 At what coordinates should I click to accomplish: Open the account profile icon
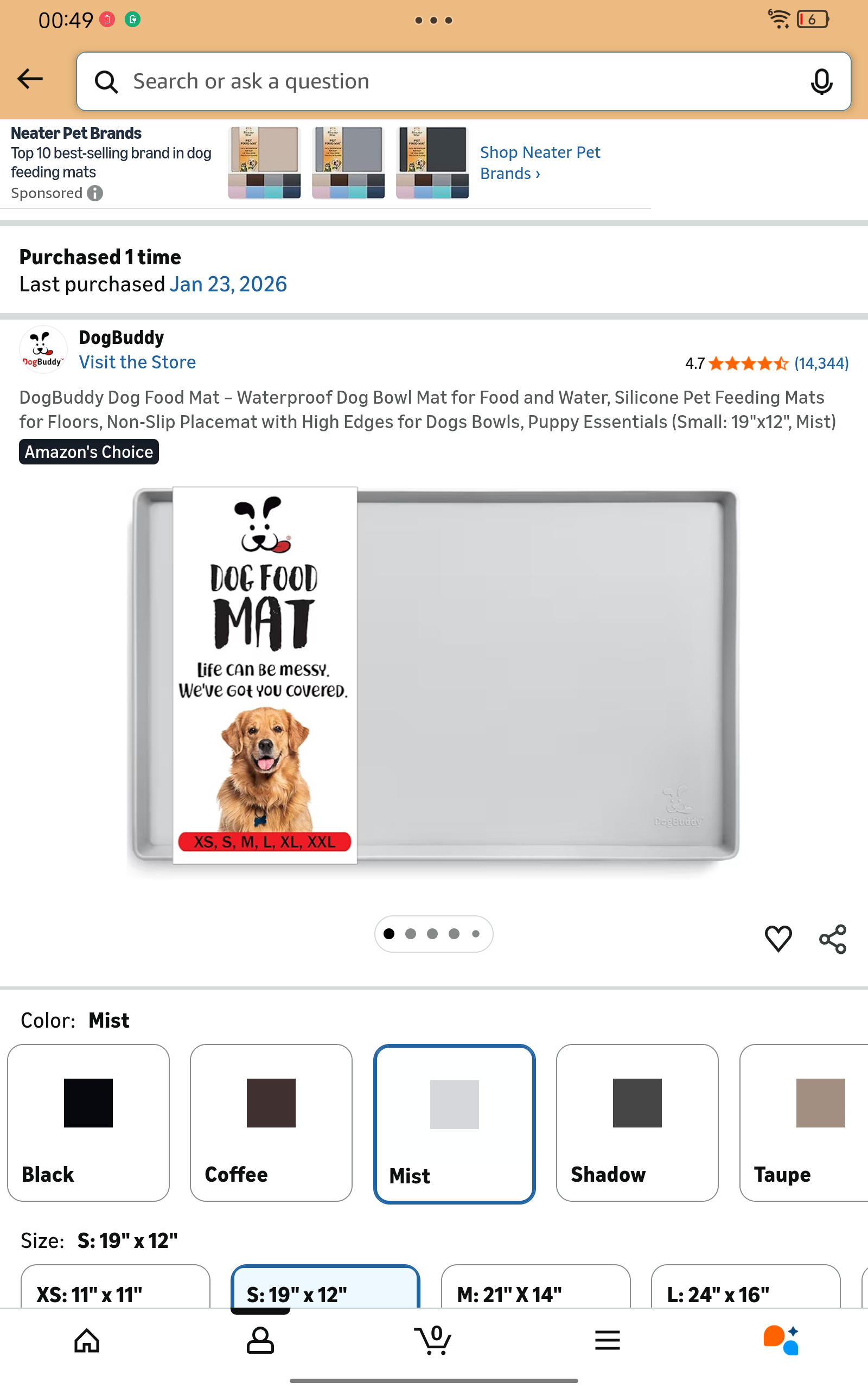point(260,1341)
